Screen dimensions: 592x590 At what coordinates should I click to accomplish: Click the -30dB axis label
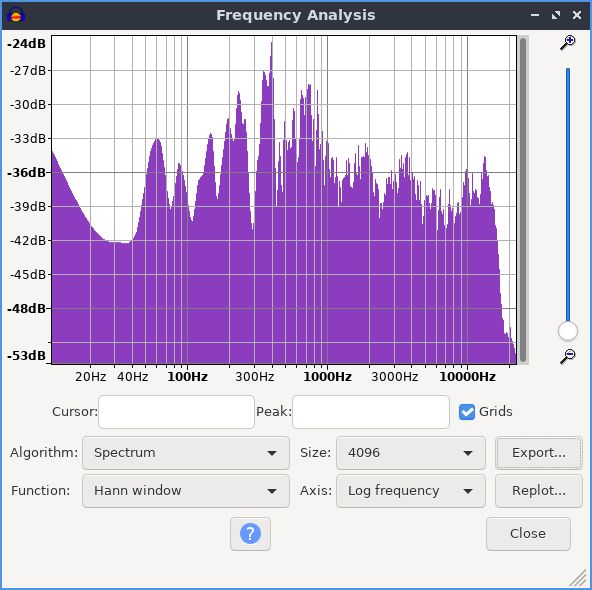(x=28, y=105)
